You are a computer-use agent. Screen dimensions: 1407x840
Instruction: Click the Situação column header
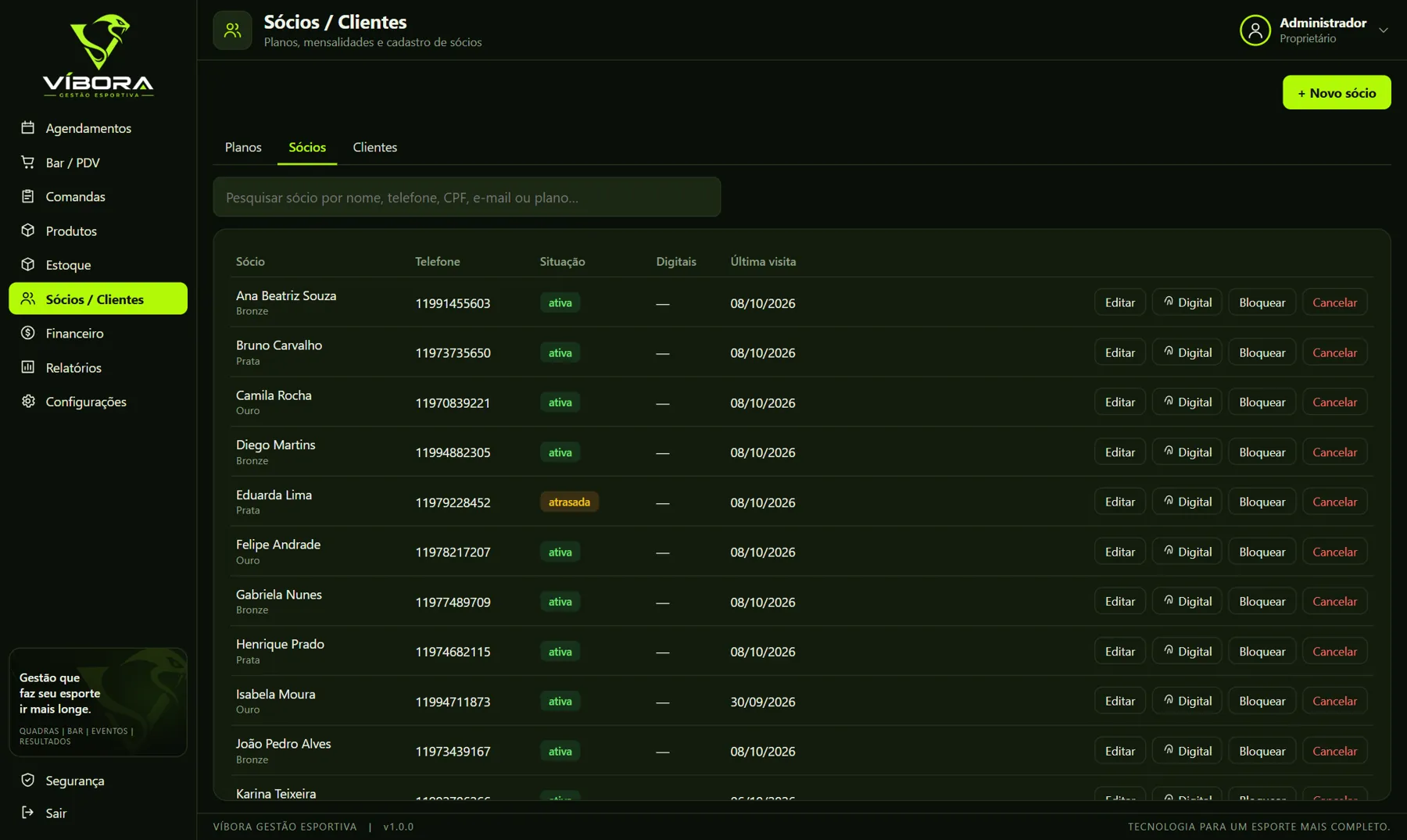562,262
